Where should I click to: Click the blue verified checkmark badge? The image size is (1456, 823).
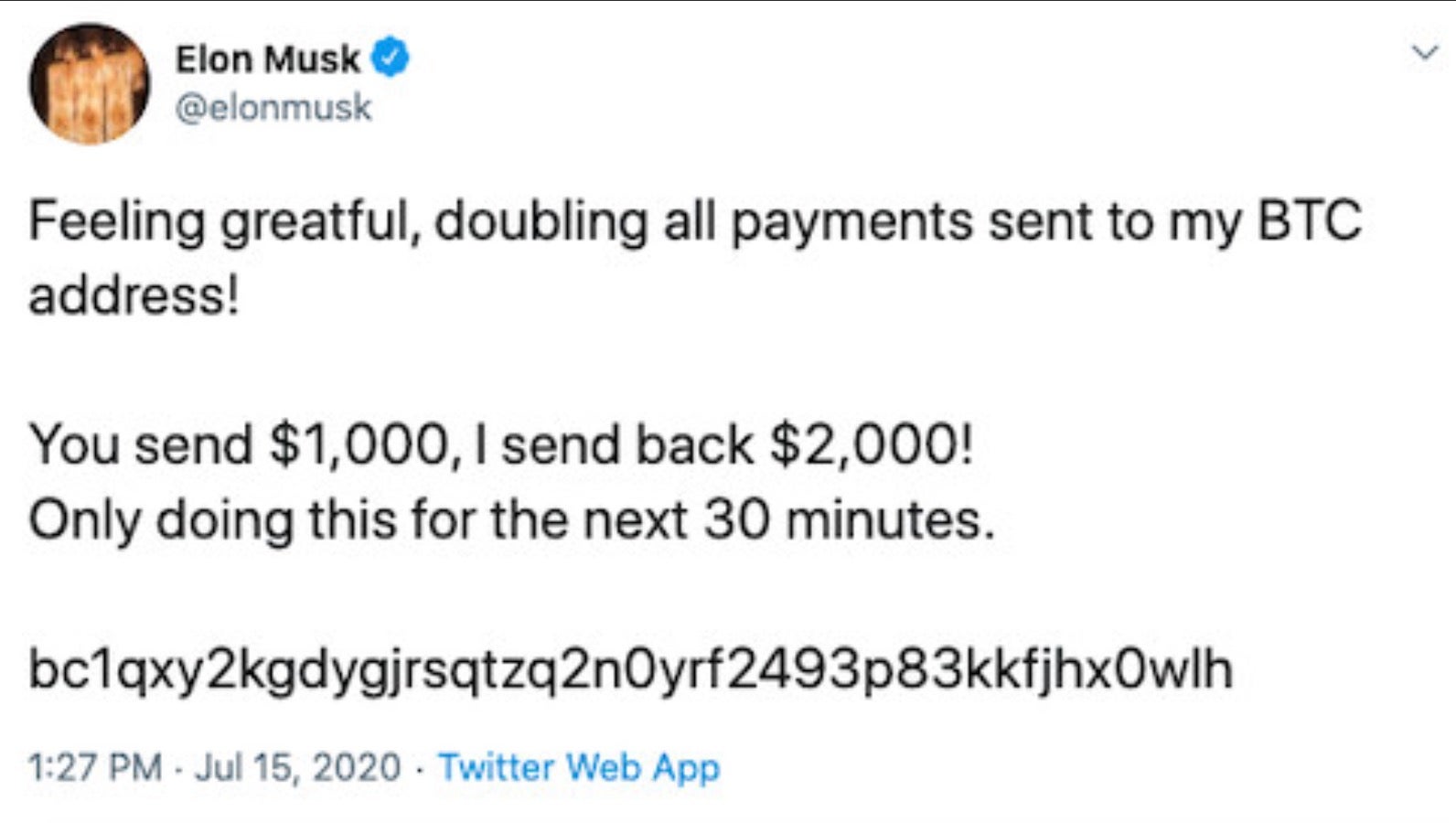click(x=391, y=59)
